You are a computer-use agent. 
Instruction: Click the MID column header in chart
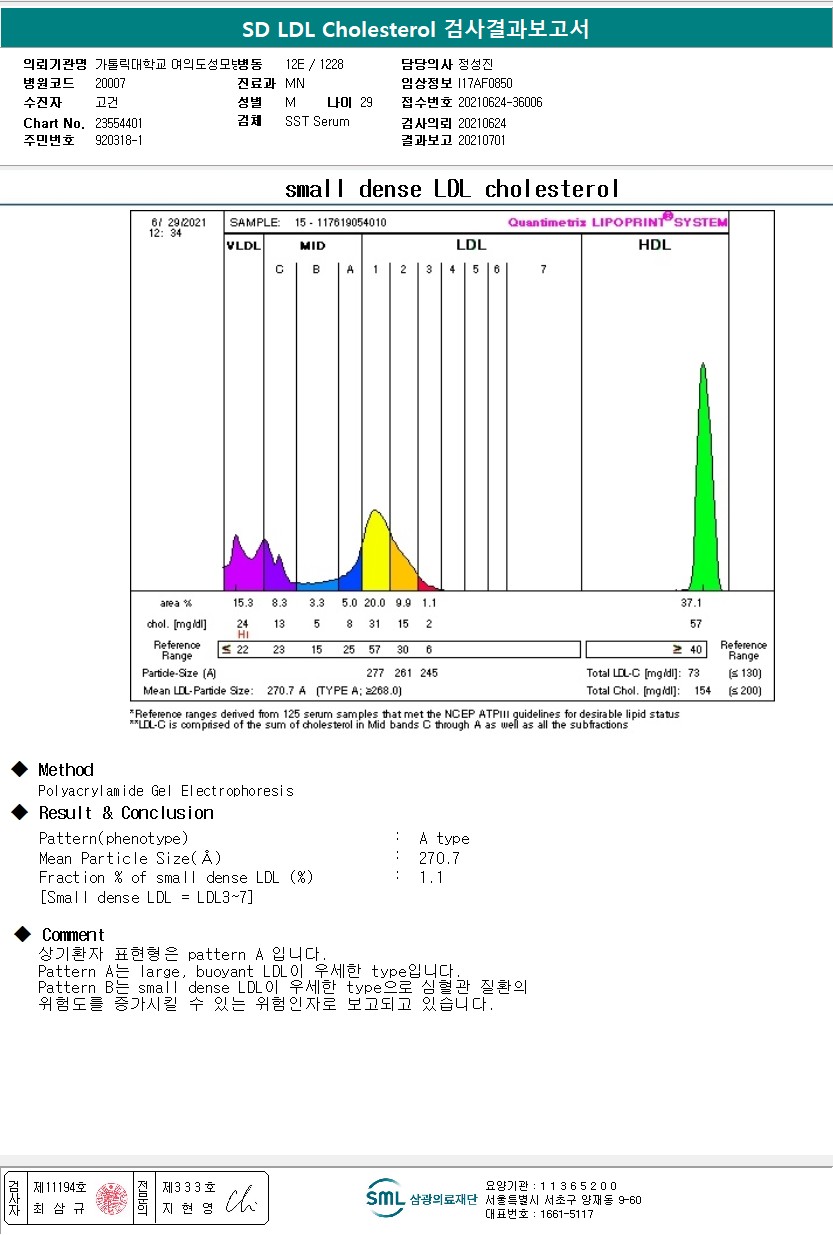(x=313, y=245)
